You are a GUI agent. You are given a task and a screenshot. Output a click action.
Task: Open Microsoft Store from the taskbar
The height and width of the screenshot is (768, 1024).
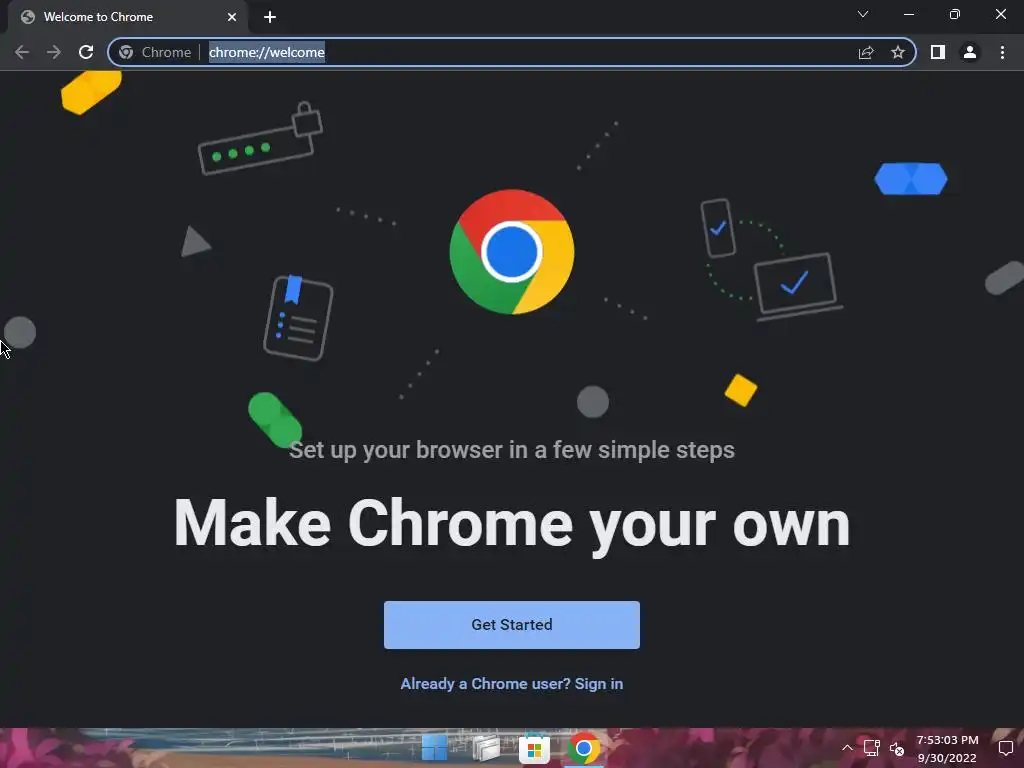pos(534,748)
